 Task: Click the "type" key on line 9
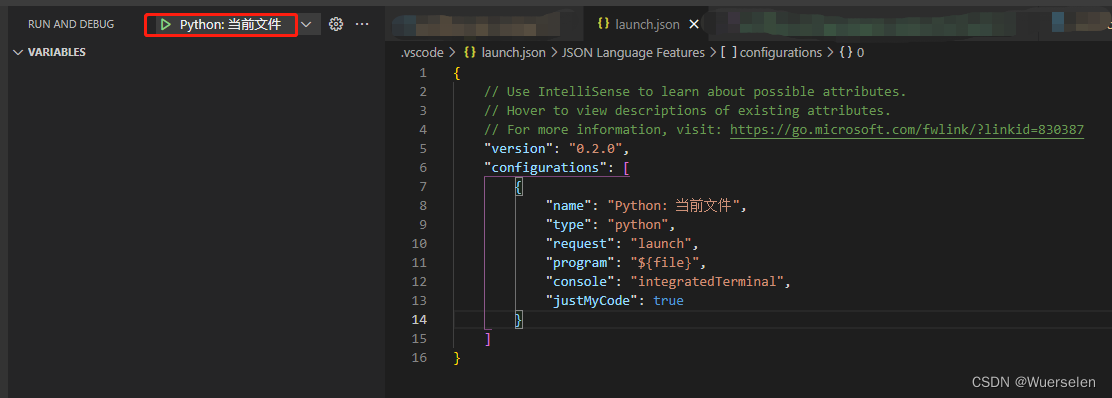569,225
